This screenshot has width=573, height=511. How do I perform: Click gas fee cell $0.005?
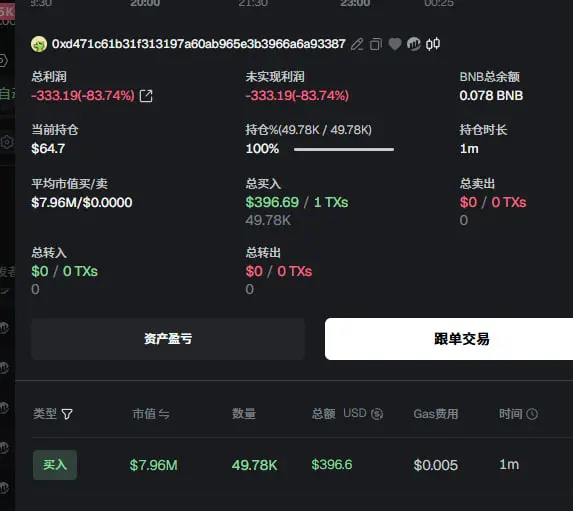coord(436,465)
